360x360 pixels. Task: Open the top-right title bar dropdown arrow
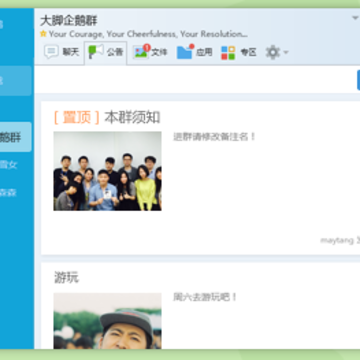coord(355,18)
